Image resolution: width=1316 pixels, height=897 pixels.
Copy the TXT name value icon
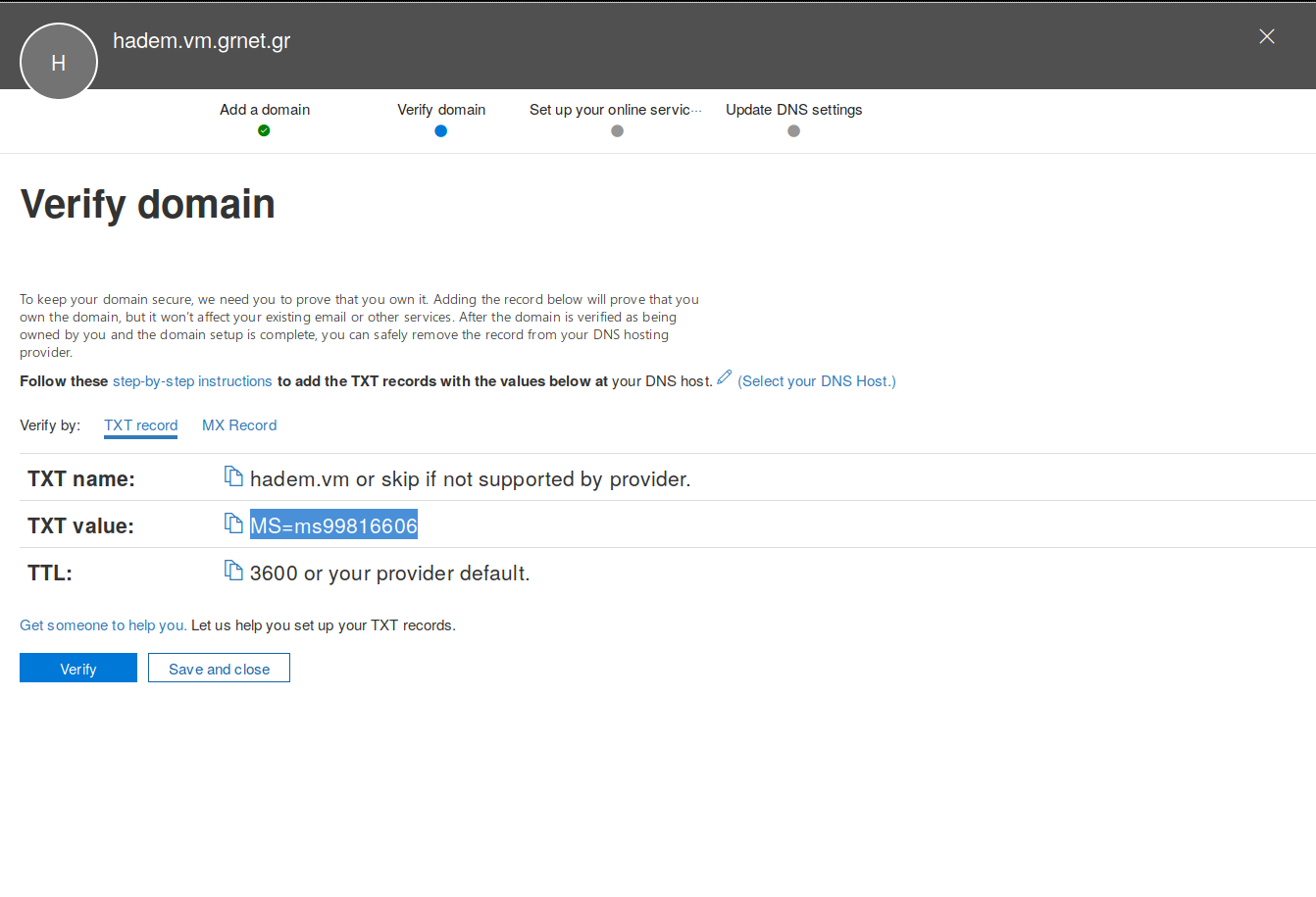233,476
